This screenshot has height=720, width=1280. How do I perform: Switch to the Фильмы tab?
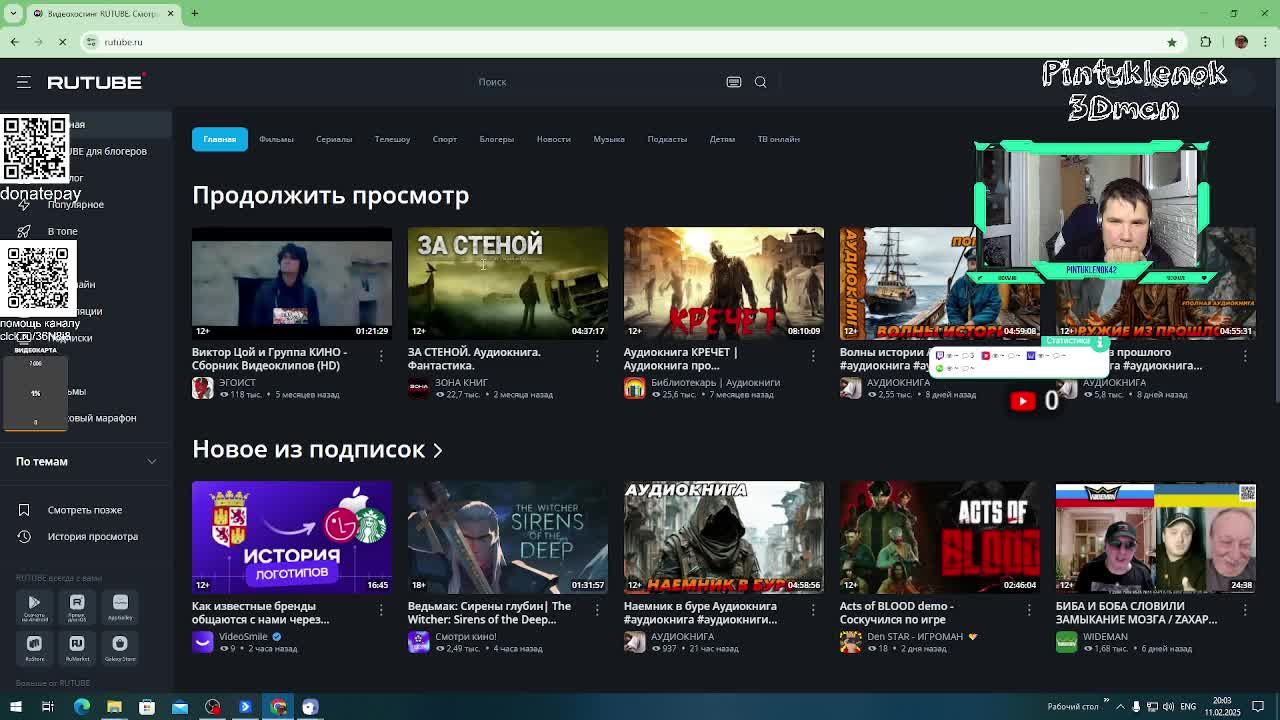point(276,139)
